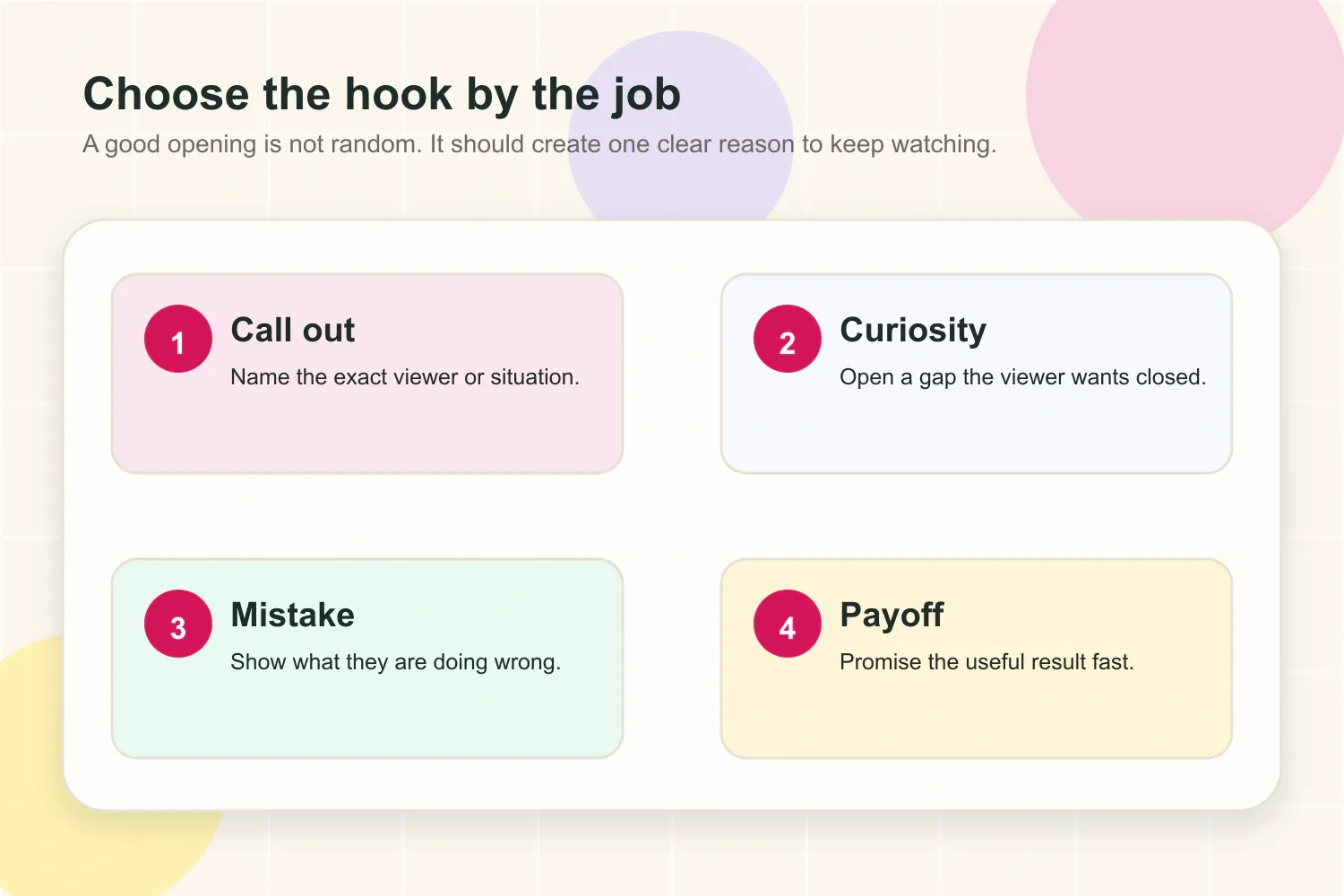The image size is (1344, 896).
Task: Click the title "Choose the hook by the job"
Action: coord(383,94)
